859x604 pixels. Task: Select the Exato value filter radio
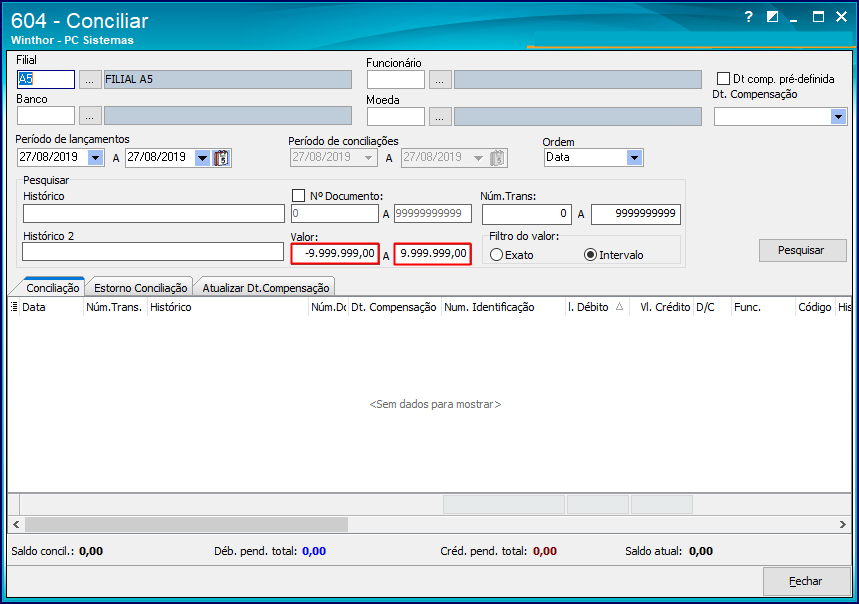[496, 255]
